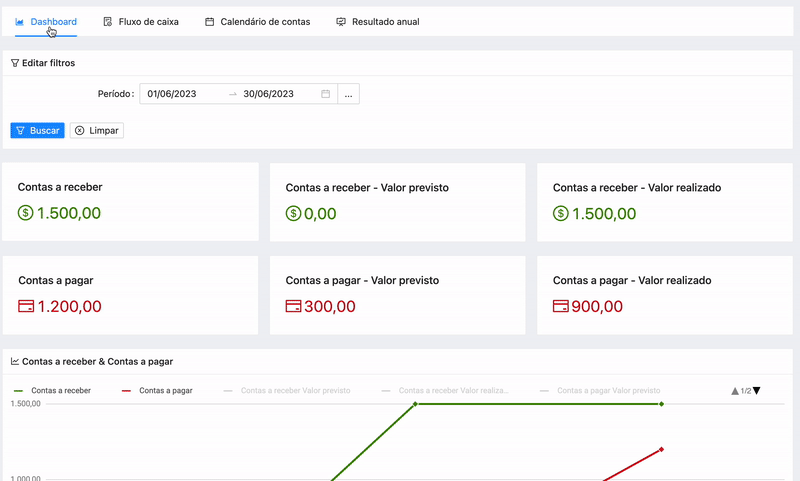Toggle Contas a pagar legend series
Image resolution: width=800 pixels, height=481 pixels.
pyautogui.click(x=157, y=391)
